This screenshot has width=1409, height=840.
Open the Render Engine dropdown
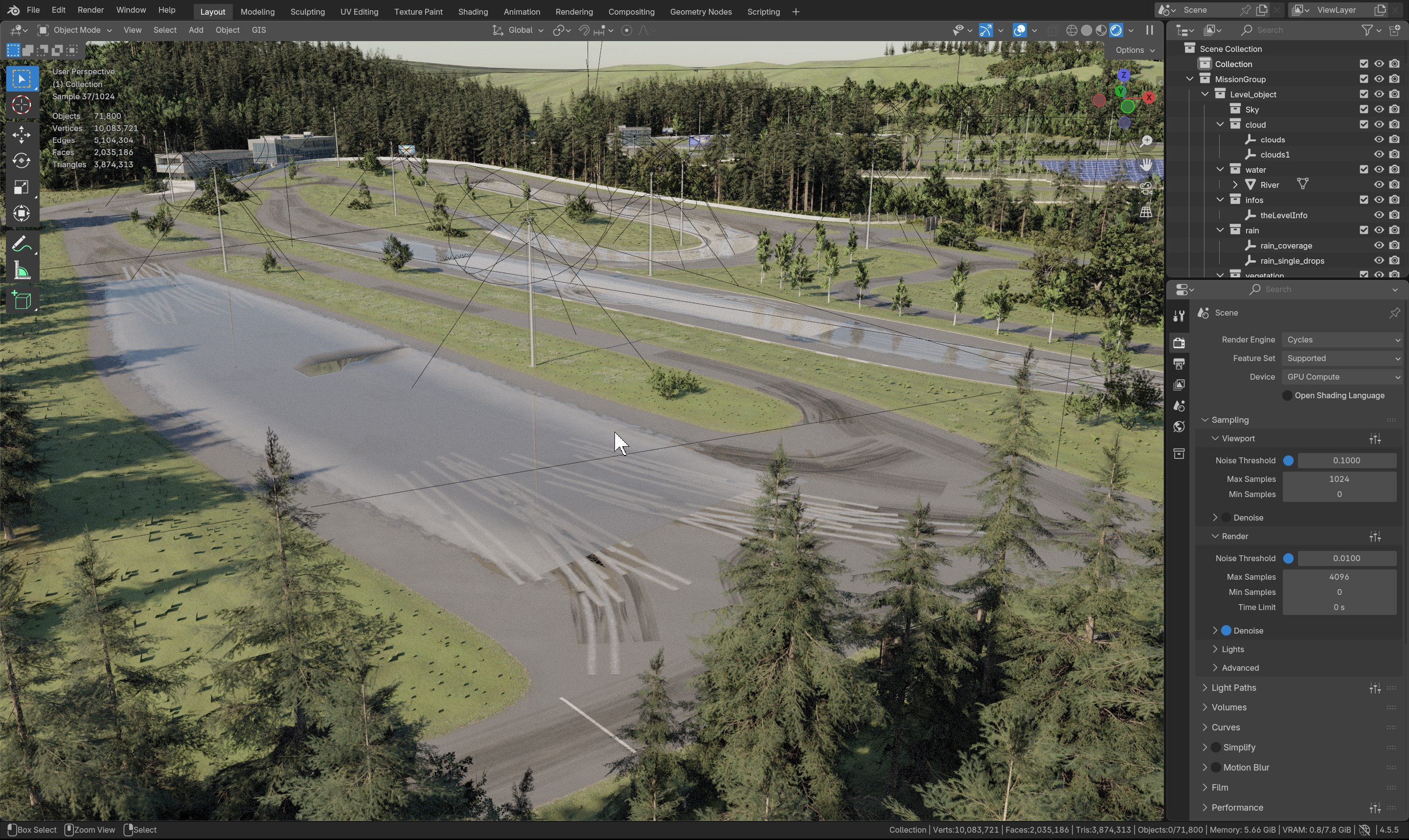click(1341, 340)
